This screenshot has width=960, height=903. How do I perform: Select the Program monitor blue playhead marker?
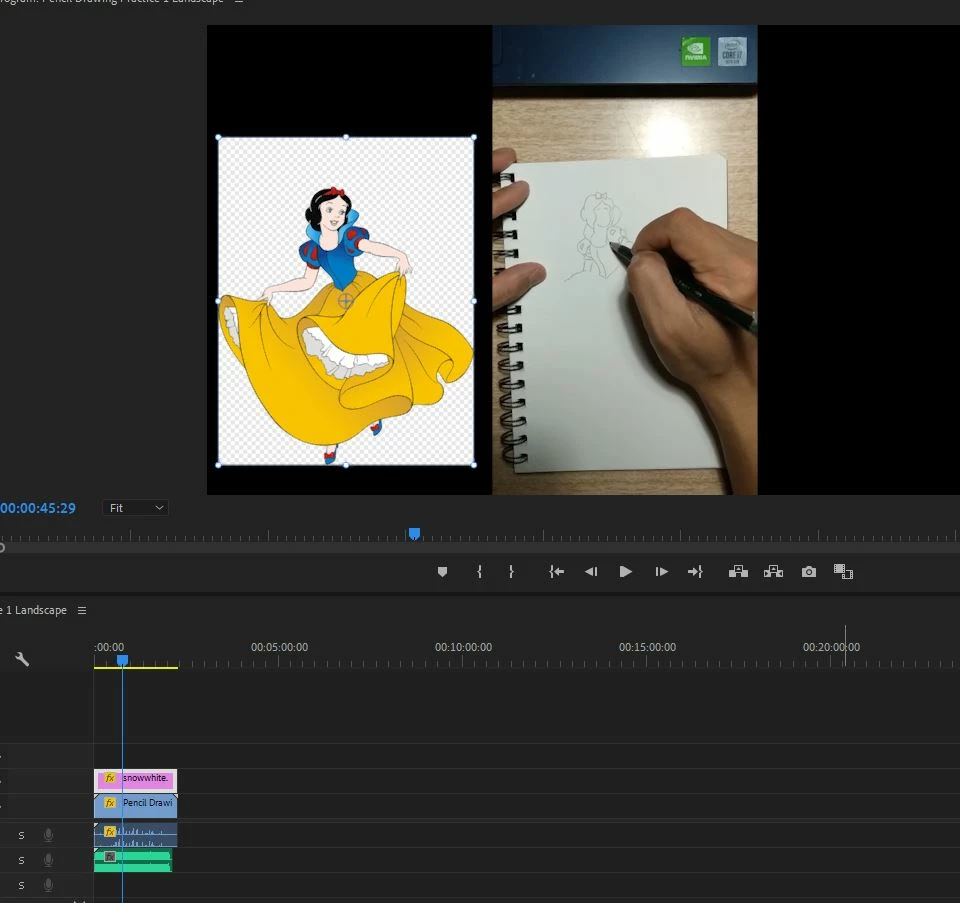pyautogui.click(x=414, y=534)
